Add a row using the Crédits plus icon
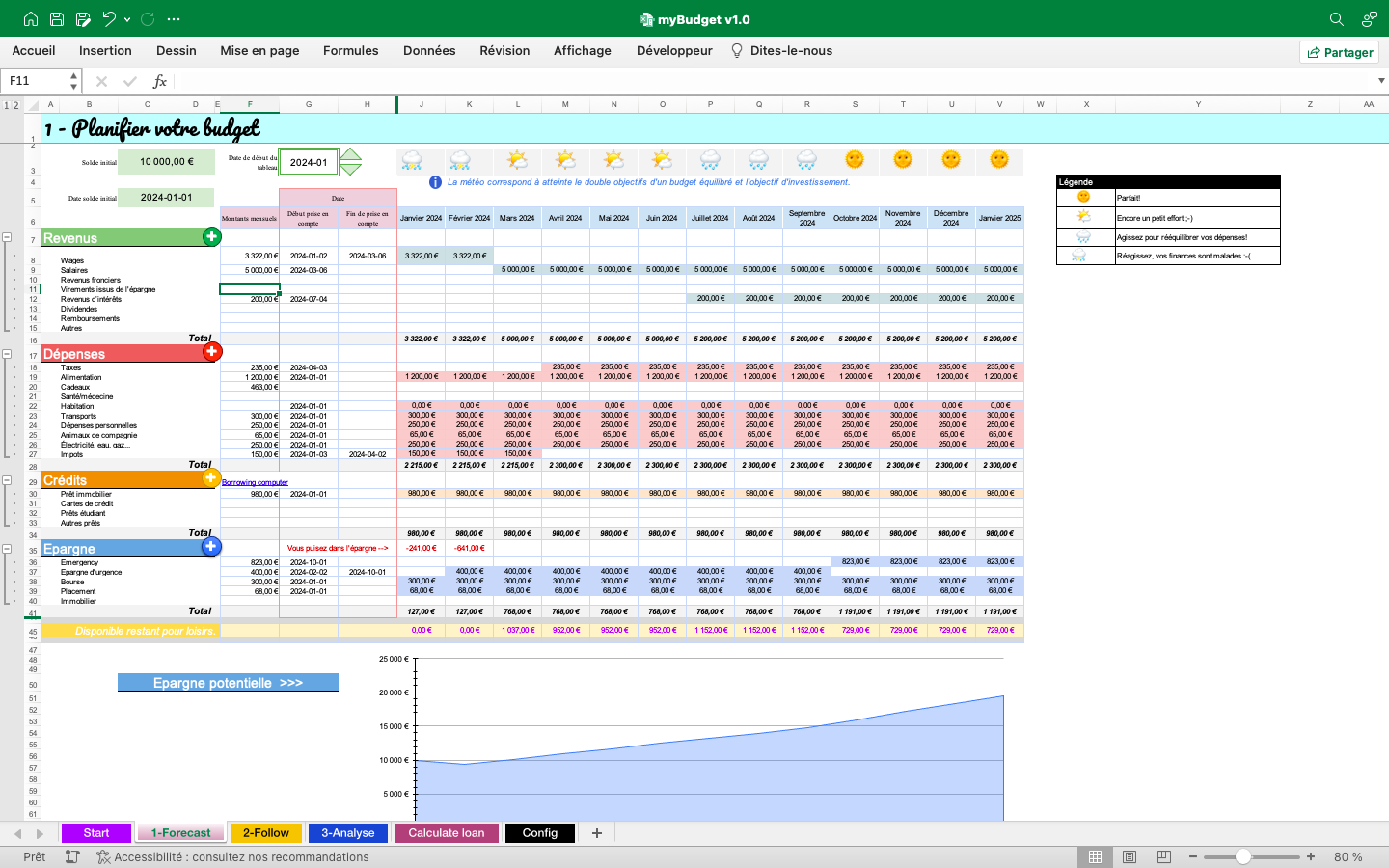This screenshot has width=1389, height=868. pos(210,479)
